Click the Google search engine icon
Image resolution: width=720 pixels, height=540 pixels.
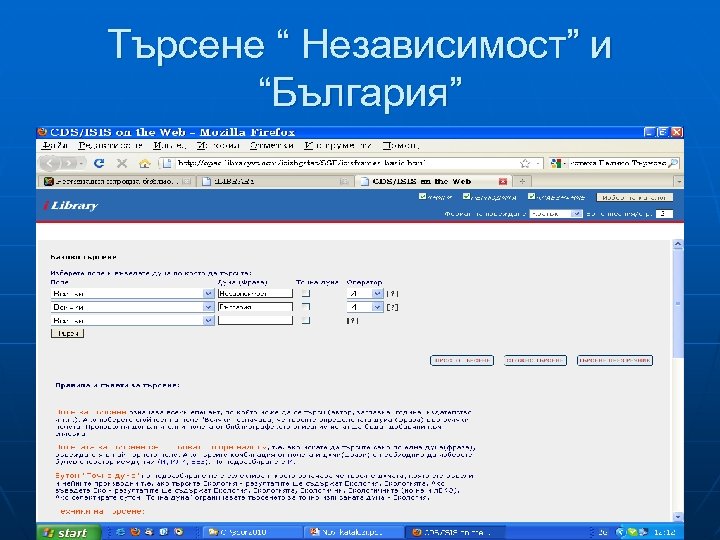click(556, 163)
